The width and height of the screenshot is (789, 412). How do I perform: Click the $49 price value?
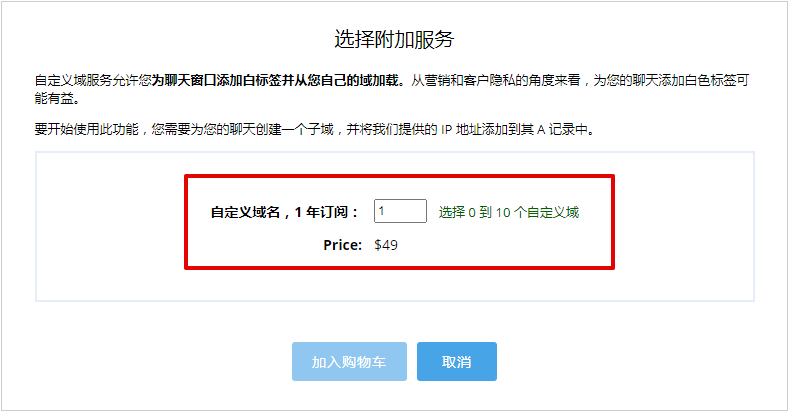coord(386,244)
